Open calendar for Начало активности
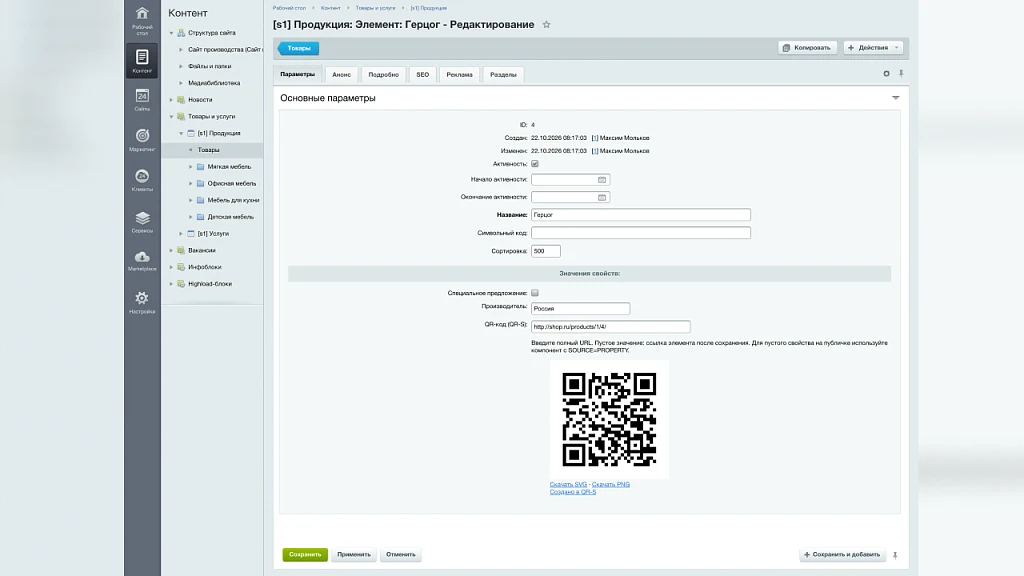The height and width of the screenshot is (576, 1024). [x=601, y=180]
